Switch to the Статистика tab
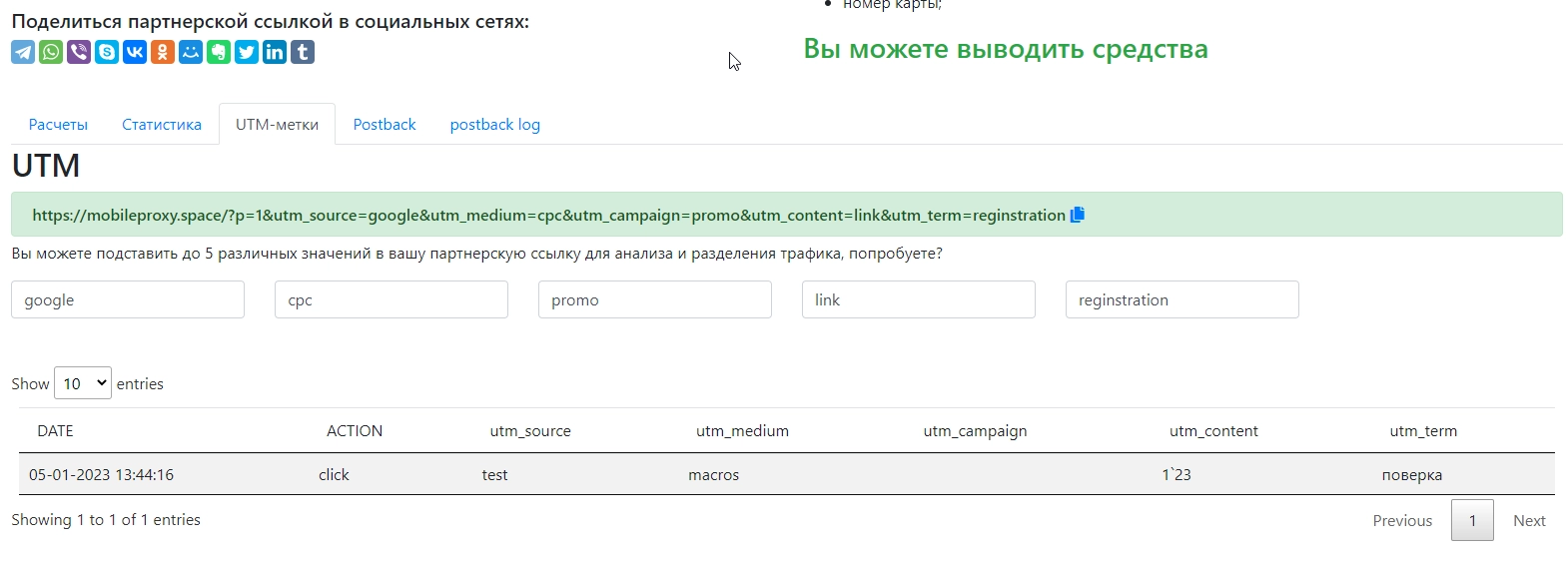Image resolution: width=1568 pixels, height=561 pixels. (x=162, y=125)
